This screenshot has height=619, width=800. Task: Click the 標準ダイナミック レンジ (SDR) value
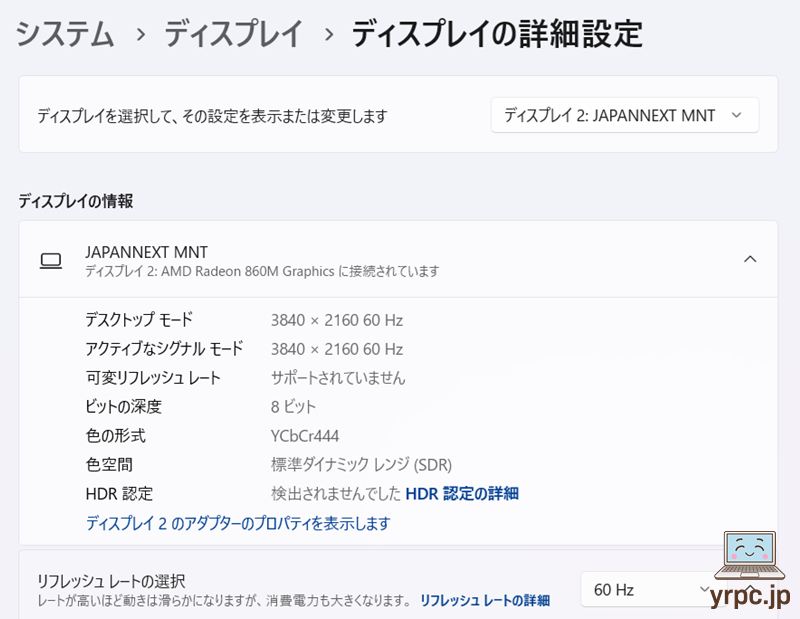coord(361,465)
